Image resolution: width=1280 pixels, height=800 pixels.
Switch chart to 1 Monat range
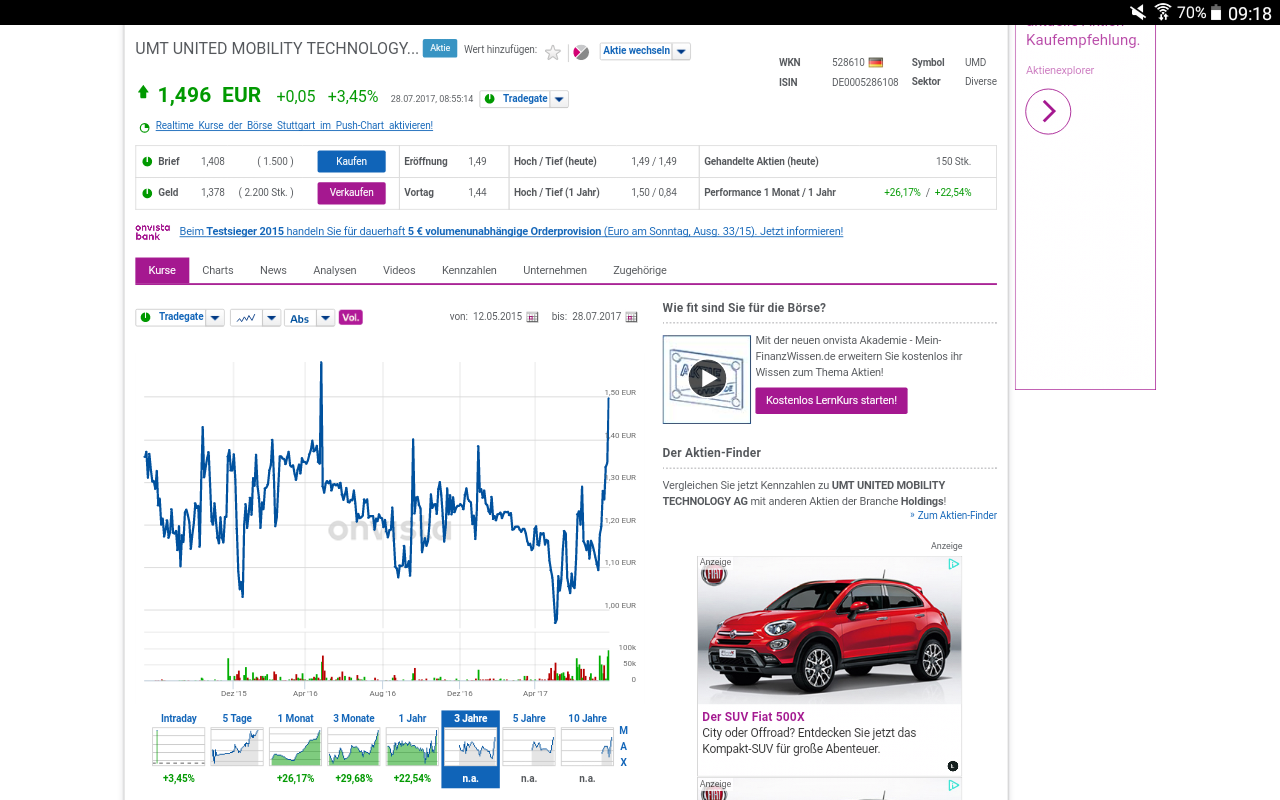[x=295, y=748]
